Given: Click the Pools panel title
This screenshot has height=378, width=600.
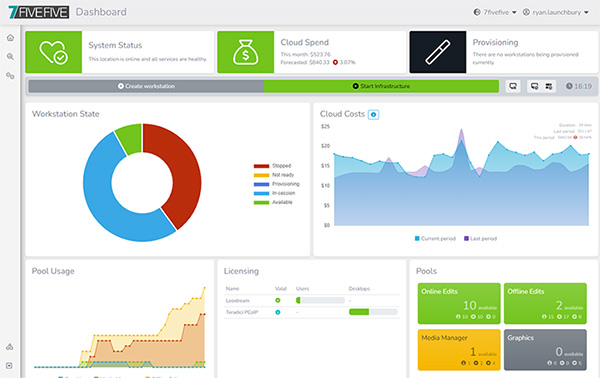Looking at the screenshot, I should (426, 271).
